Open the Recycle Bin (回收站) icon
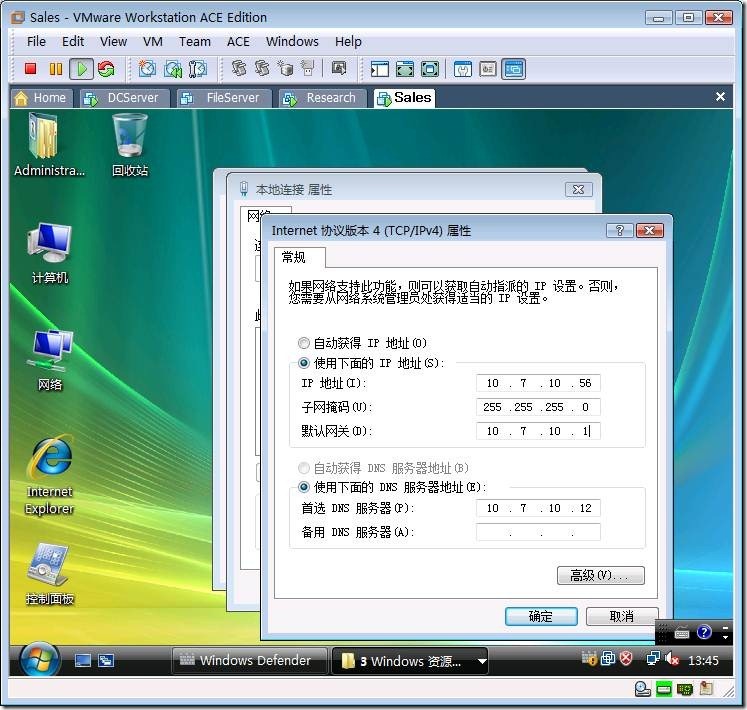This screenshot has width=747, height=710. click(130, 145)
